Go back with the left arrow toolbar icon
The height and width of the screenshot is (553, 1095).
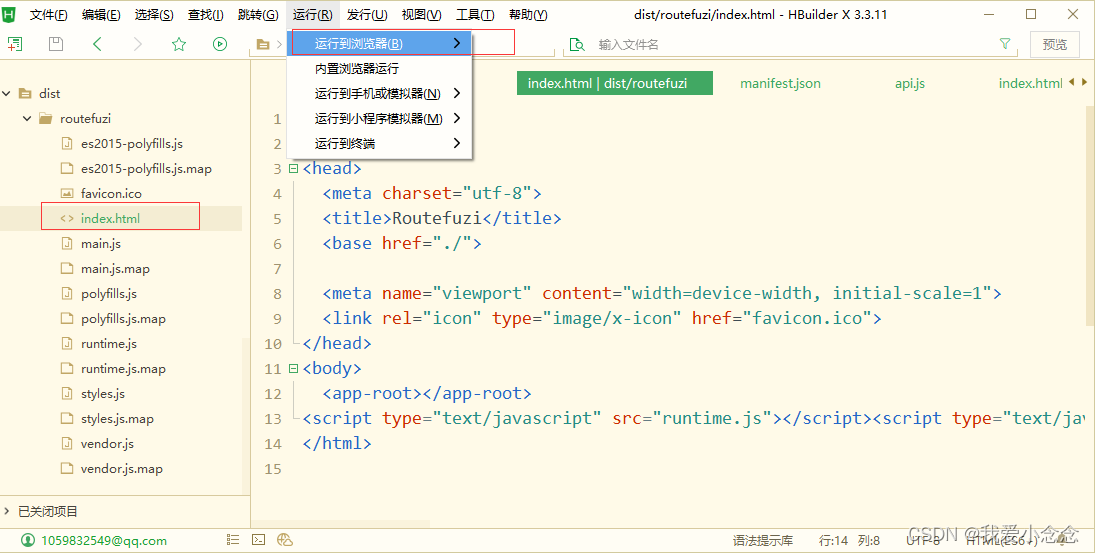pos(97,44)
